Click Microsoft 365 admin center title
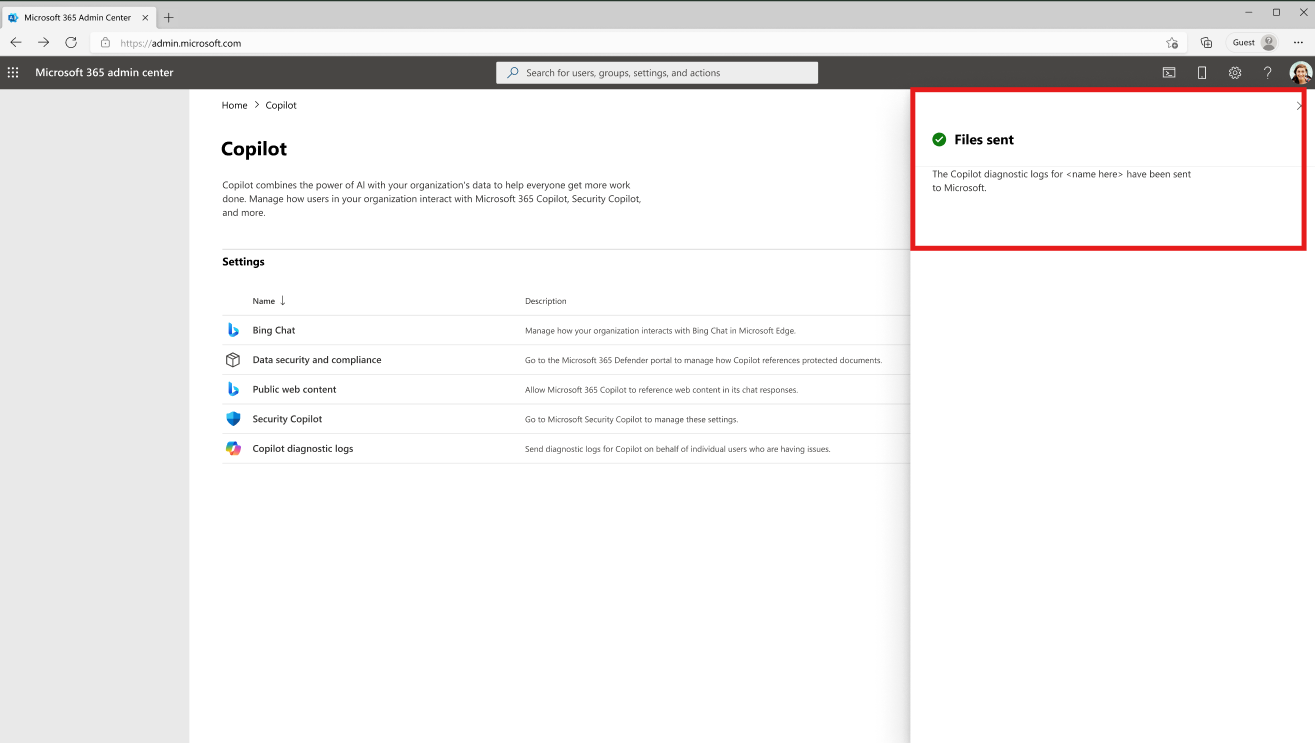The image size is (1315, 743). tap(104, 72)
